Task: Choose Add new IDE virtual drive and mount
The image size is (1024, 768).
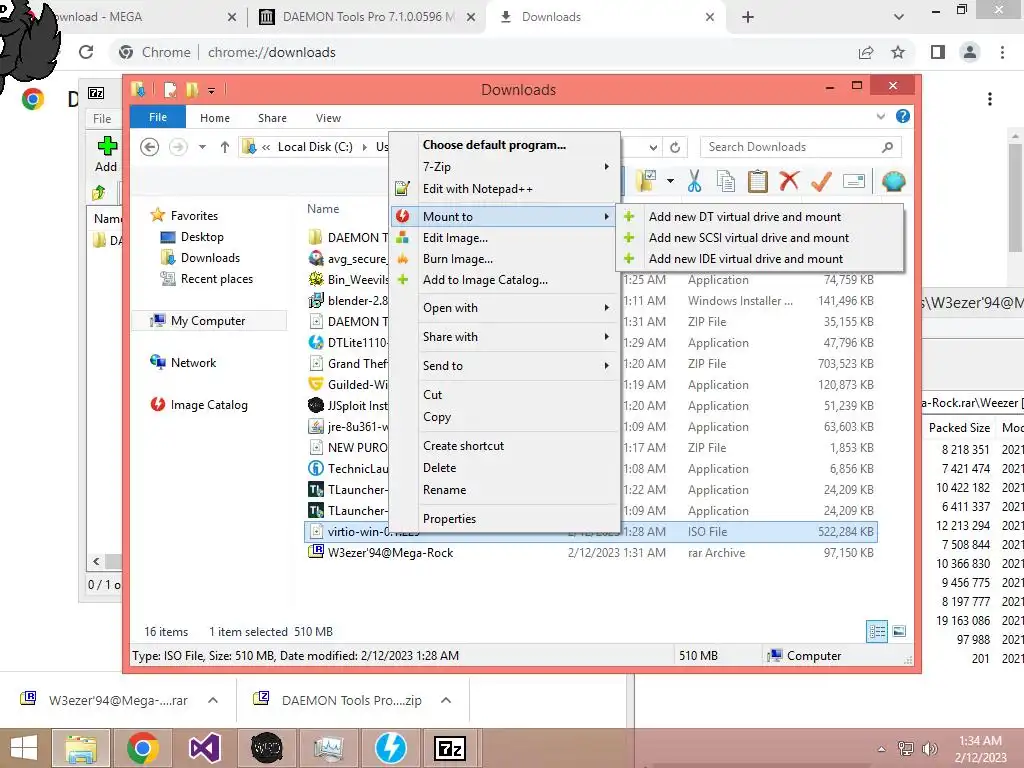Action: (x=760, y=259)
